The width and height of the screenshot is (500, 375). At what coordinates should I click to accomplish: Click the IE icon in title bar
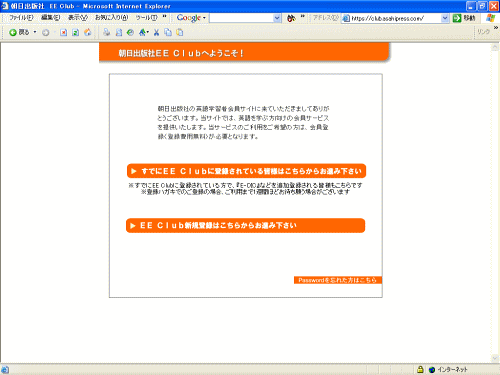pos(5,6)
